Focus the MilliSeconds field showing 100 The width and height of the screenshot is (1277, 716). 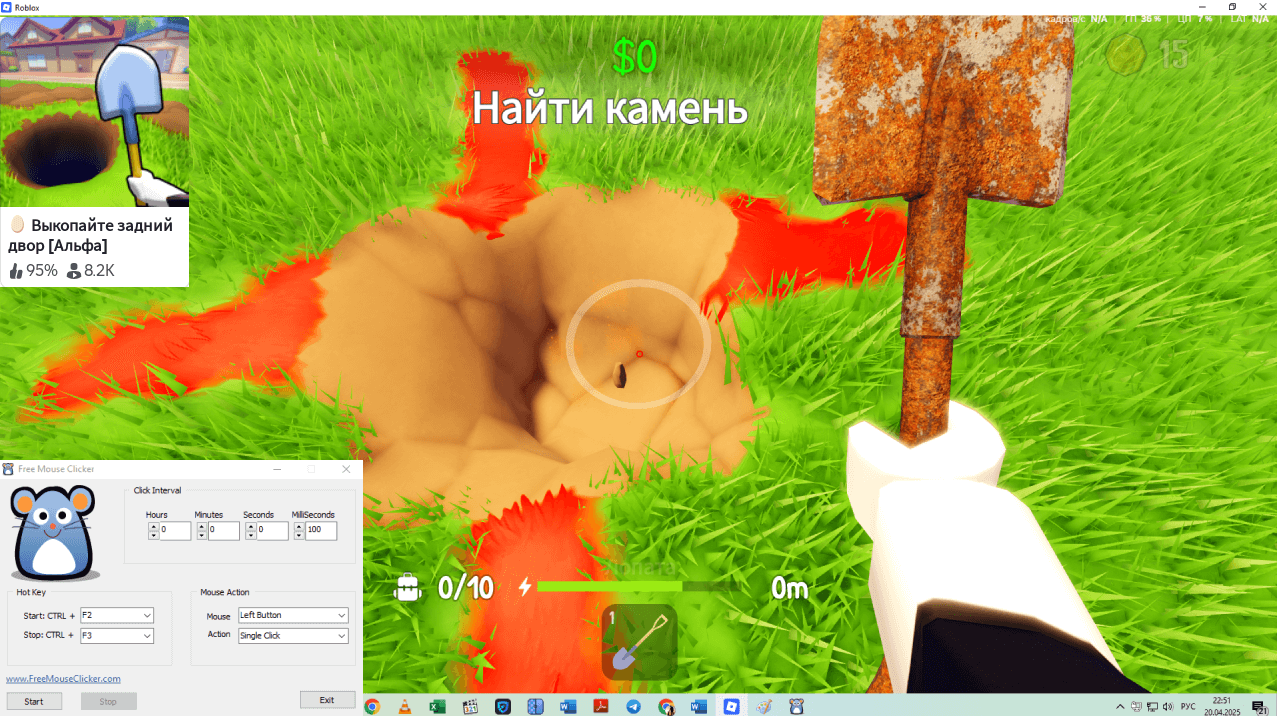(321, 531)
